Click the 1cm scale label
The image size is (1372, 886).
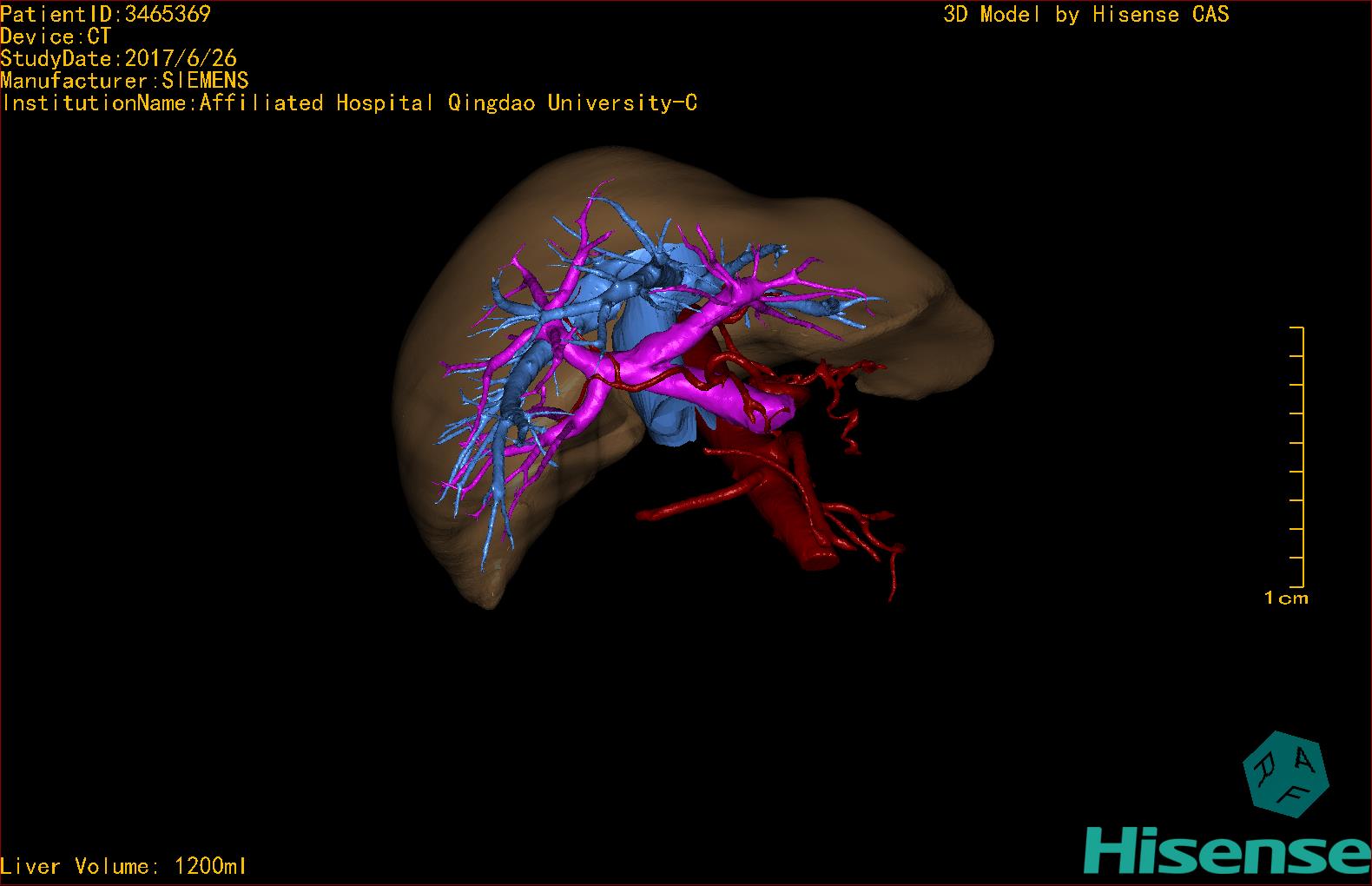click(1286, 598)
